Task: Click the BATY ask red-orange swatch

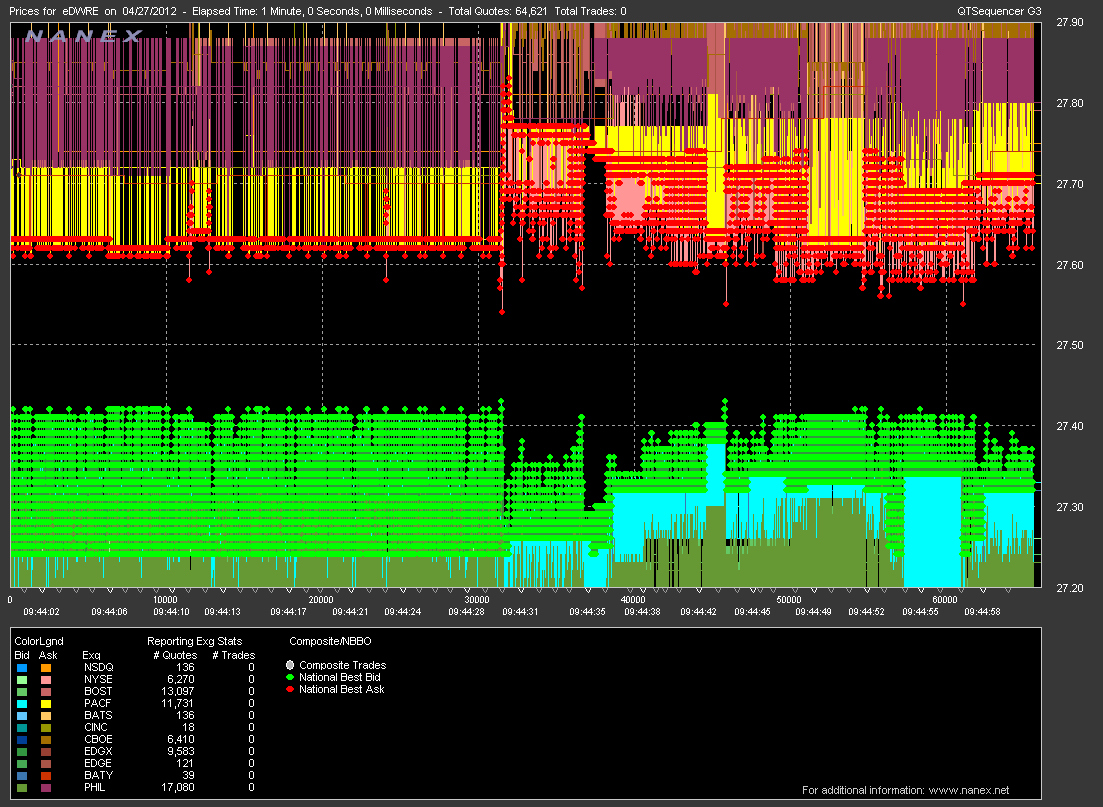Action: tap(45, 776)
